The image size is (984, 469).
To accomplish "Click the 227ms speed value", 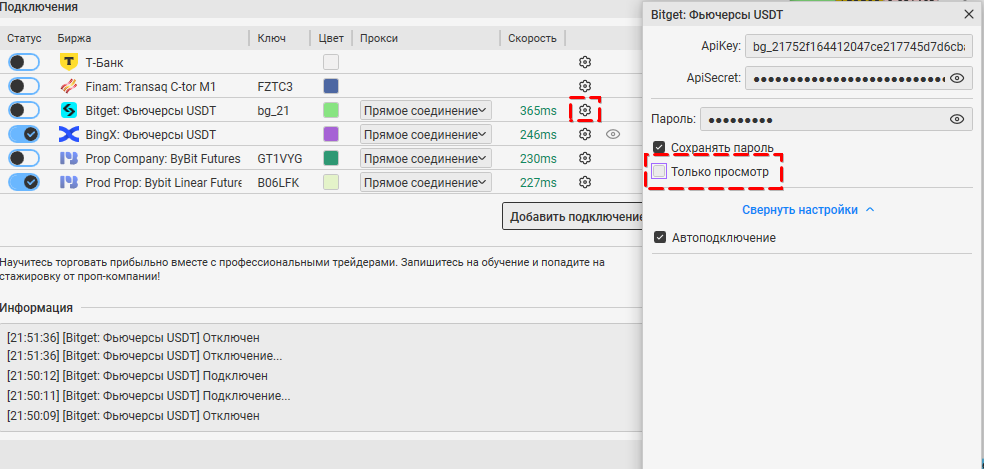I will (538, 183).
